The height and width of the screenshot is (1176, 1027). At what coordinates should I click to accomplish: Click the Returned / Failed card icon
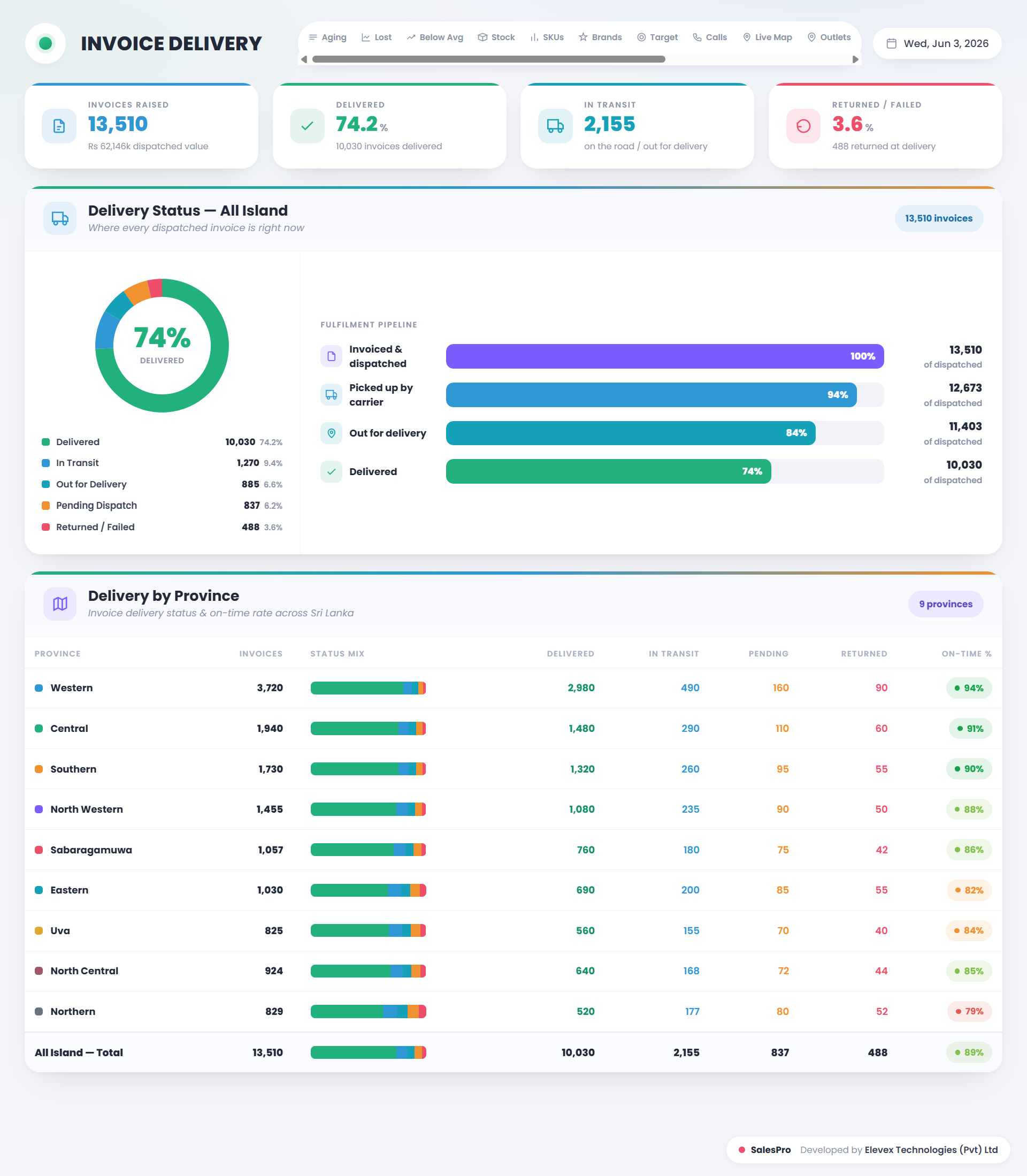803,126
